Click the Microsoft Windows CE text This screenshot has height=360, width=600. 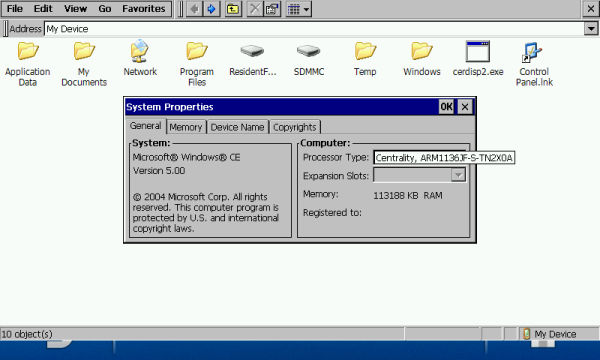point(186,157)
